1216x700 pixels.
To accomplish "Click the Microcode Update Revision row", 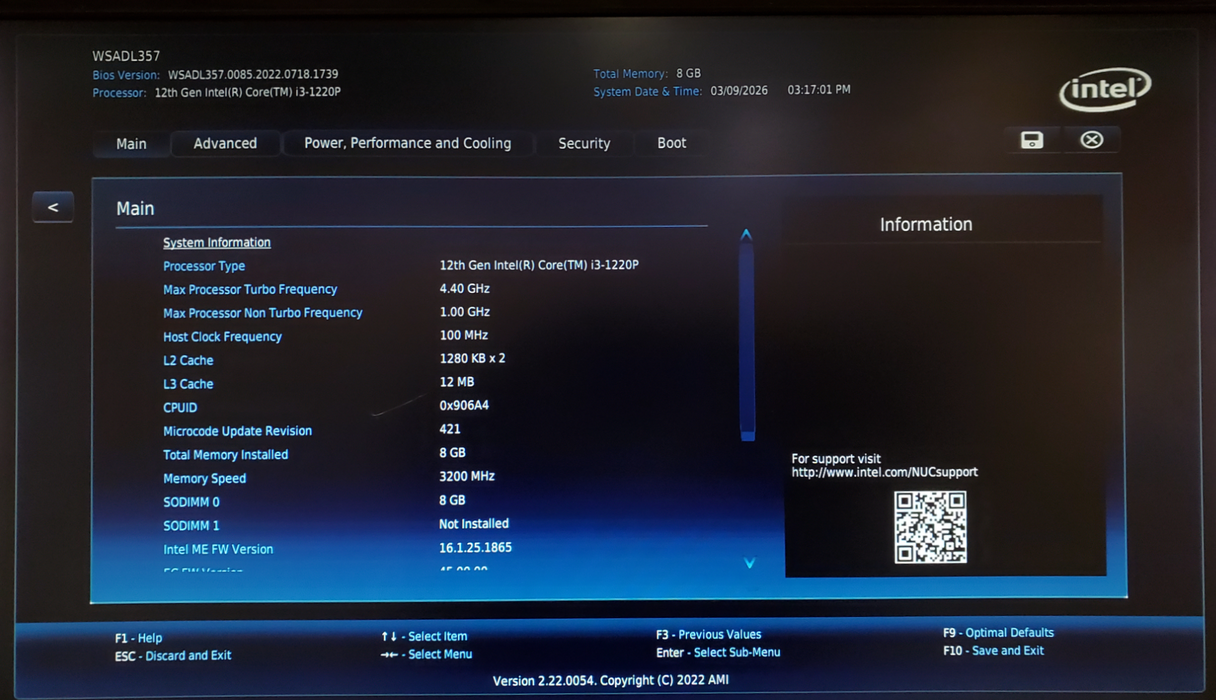I will tap(237, 431).
